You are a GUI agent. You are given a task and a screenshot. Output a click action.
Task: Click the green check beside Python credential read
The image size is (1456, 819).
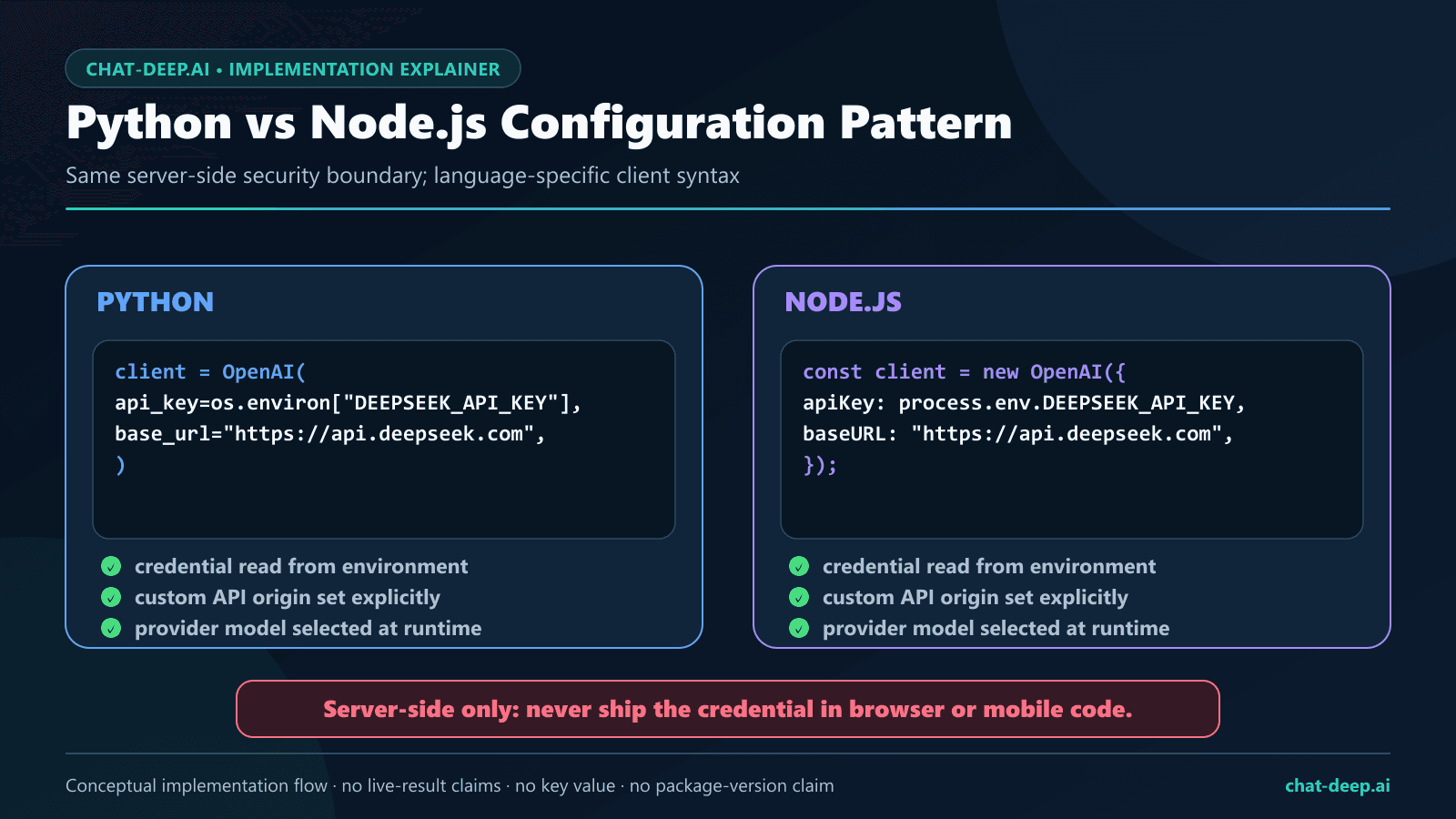coord(111,567)
